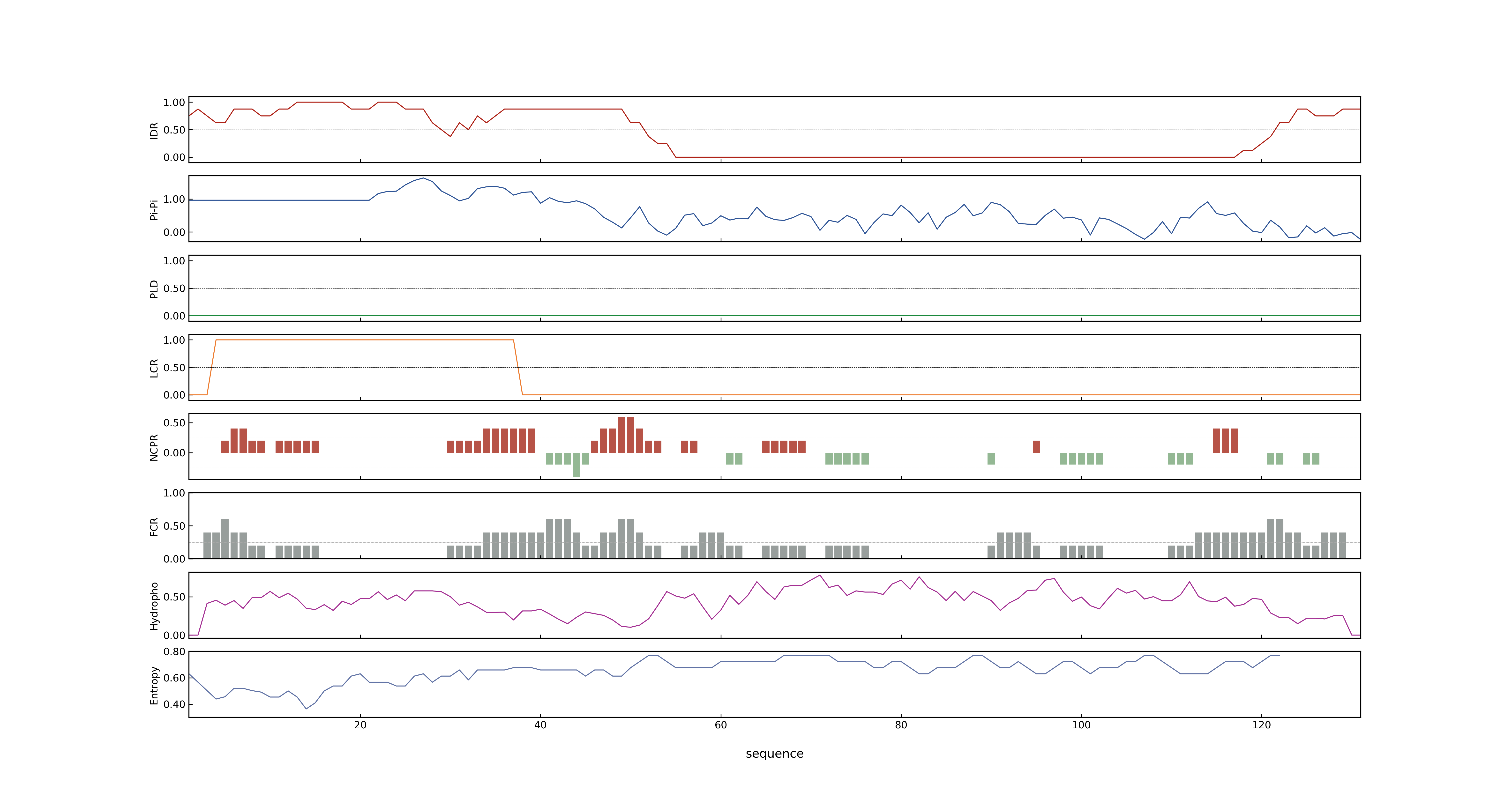
Task: Click the LCR axis label
Action: [x=154, y=368]
